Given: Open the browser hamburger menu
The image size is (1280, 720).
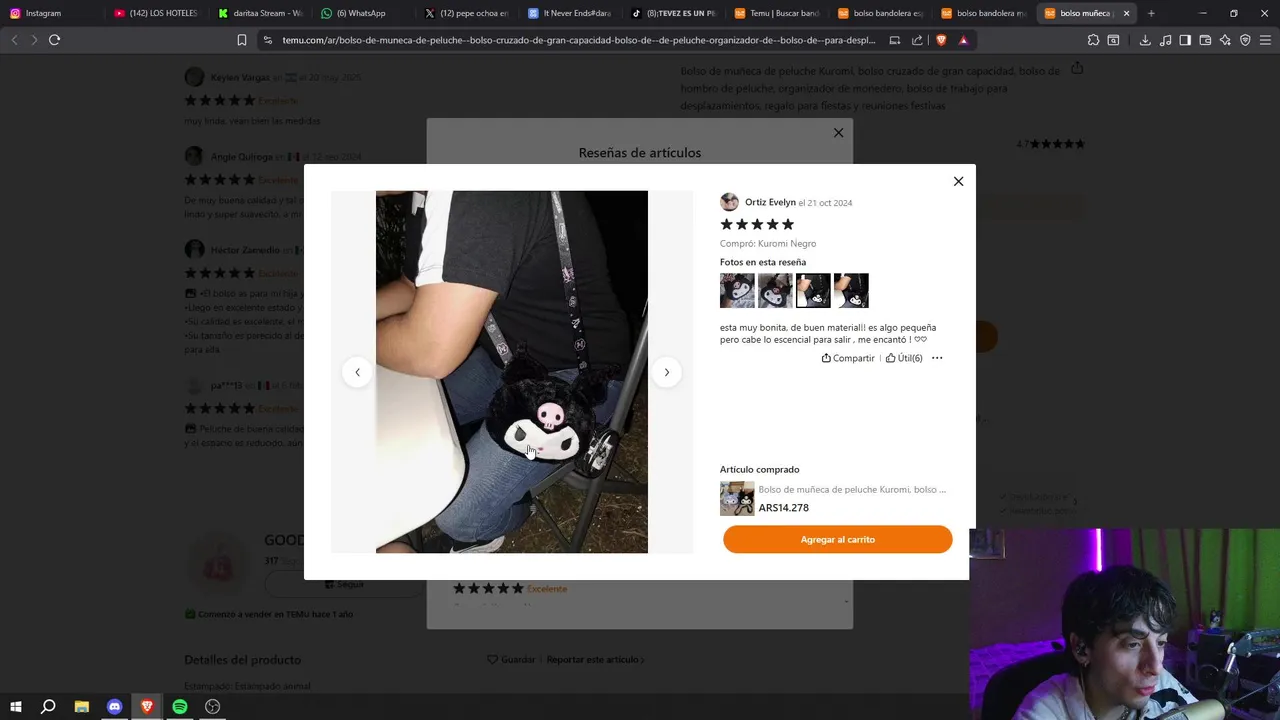Looking at the screenshot, I should click(1266, 40).
